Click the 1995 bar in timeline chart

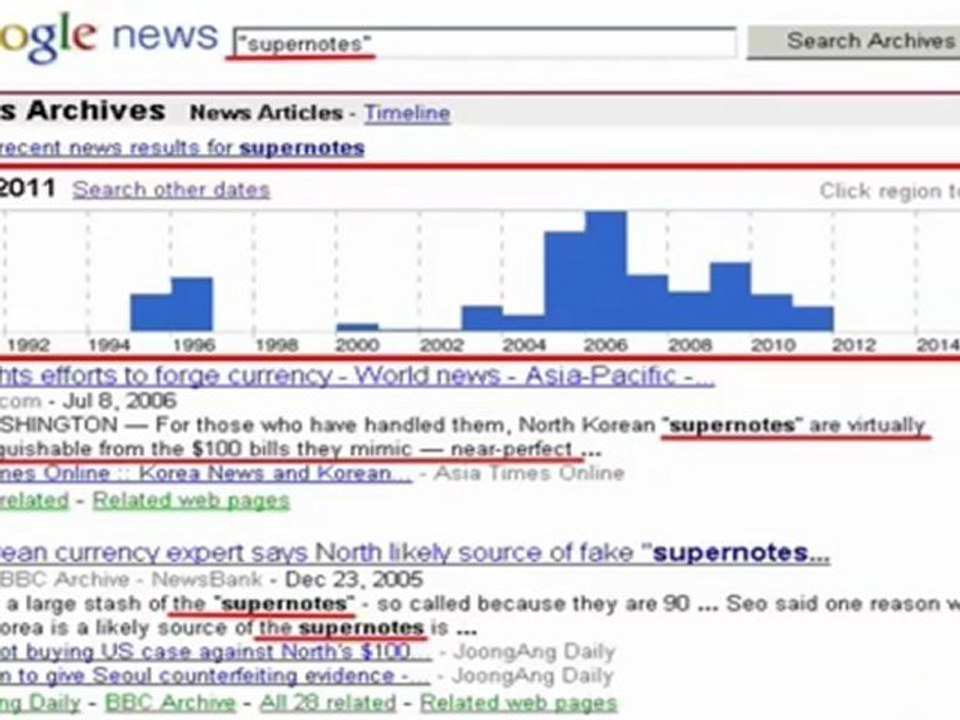(151, 313)
